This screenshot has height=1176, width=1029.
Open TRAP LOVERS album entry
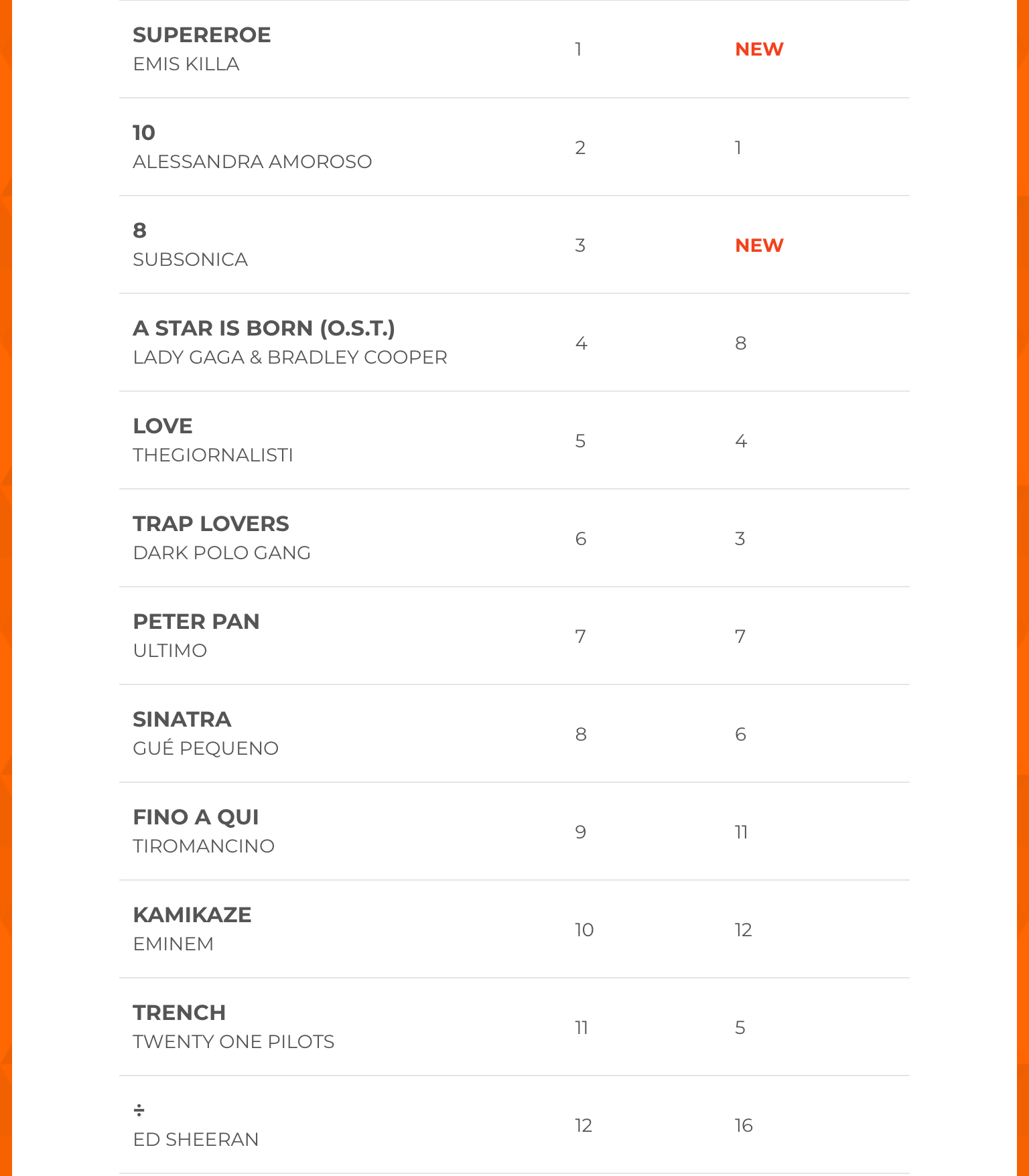tap(211, 524)
